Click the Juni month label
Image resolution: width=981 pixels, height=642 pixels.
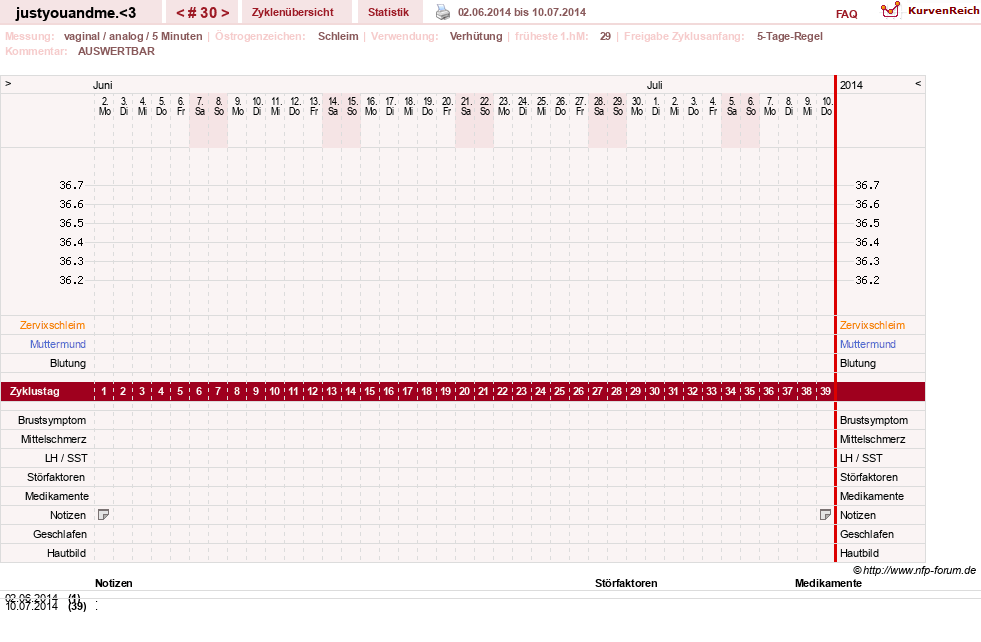click(103, 85)
